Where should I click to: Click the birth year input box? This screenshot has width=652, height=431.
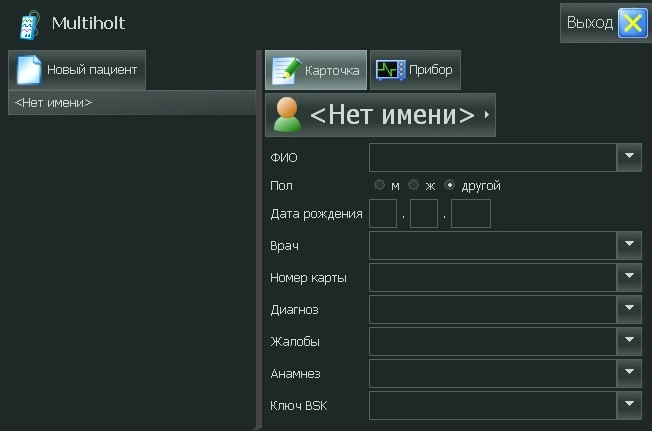point(471,213)
